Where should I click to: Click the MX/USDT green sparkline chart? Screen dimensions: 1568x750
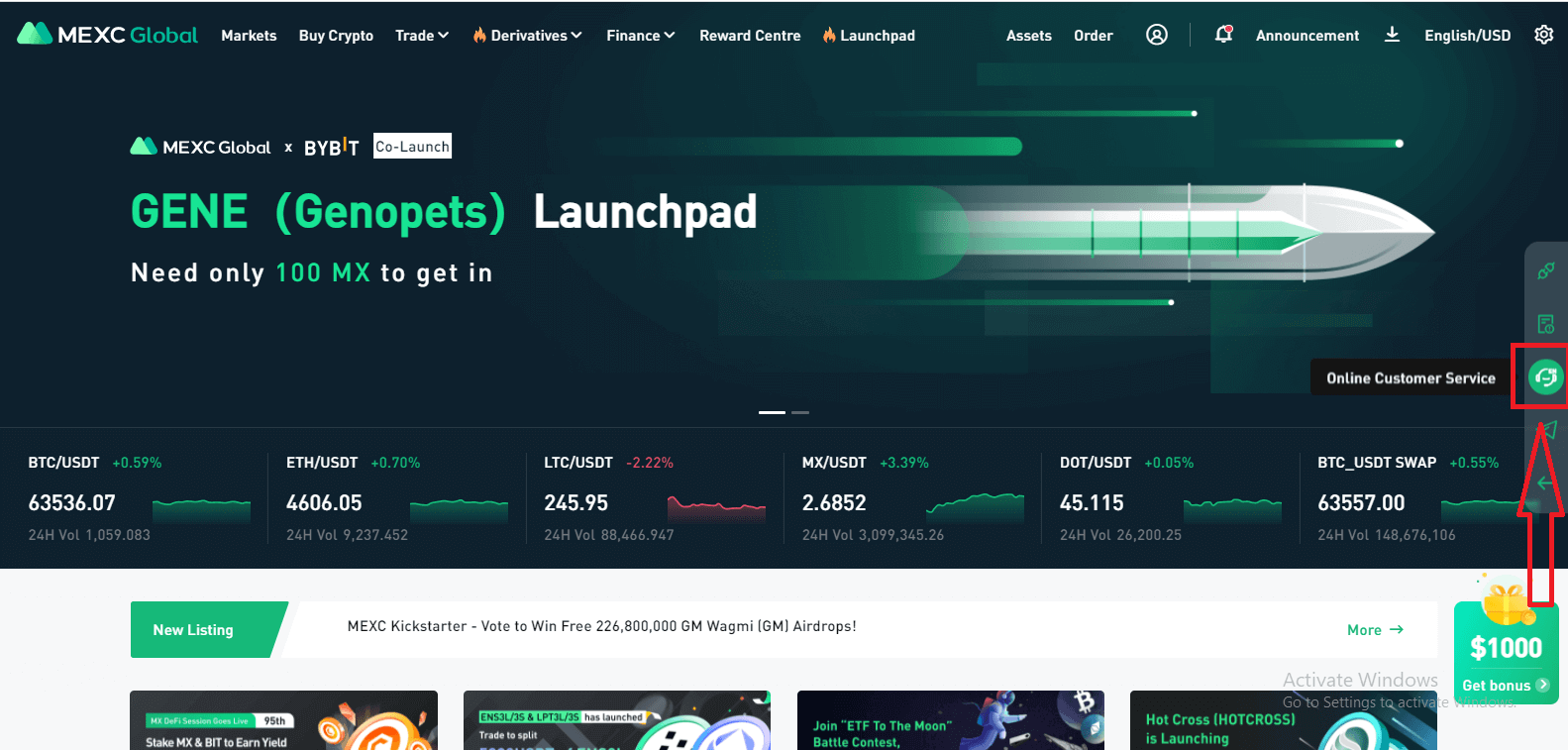tap(975, 506)
